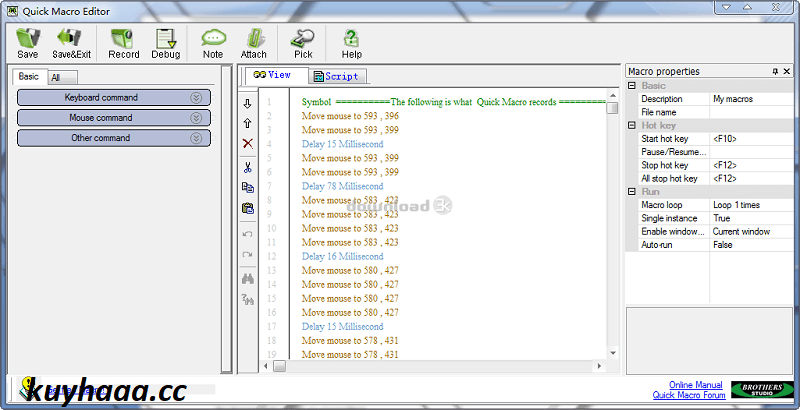Change Enable window Current window value
800x410 pixels.
[x=751, y=232]
